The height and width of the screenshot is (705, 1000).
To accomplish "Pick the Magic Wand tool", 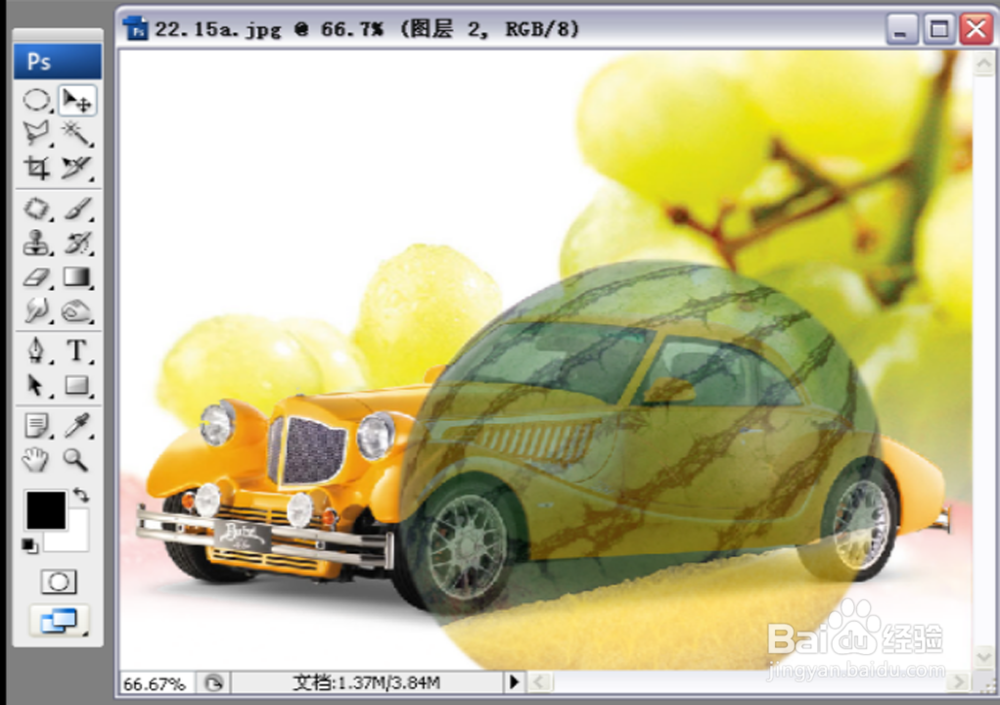I will [x=77, y=133].
